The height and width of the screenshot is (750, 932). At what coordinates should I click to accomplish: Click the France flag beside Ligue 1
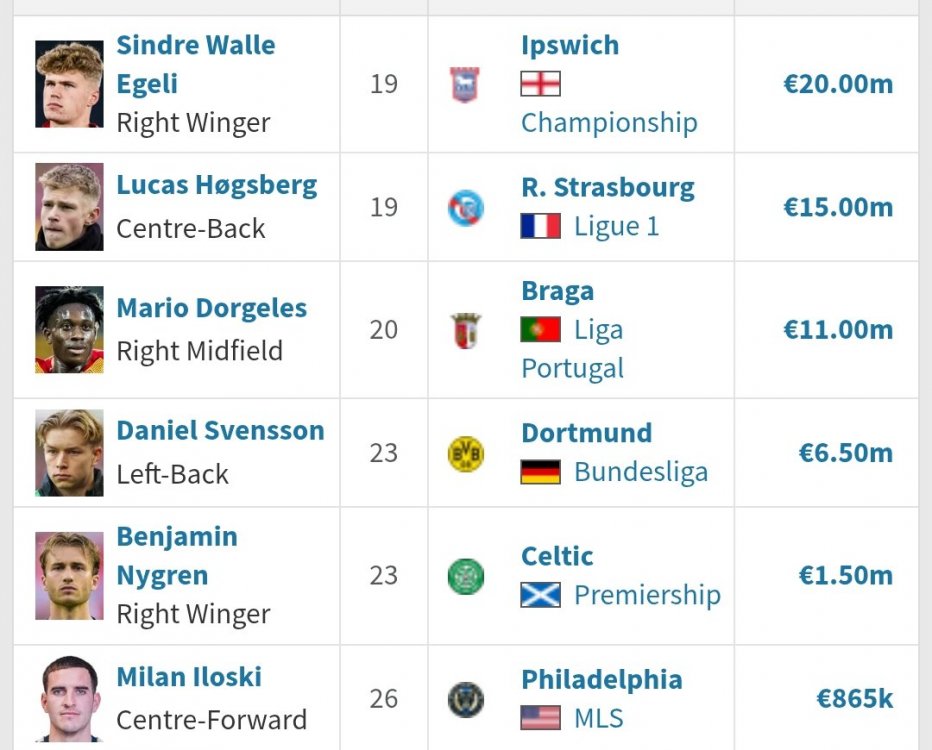540,227
